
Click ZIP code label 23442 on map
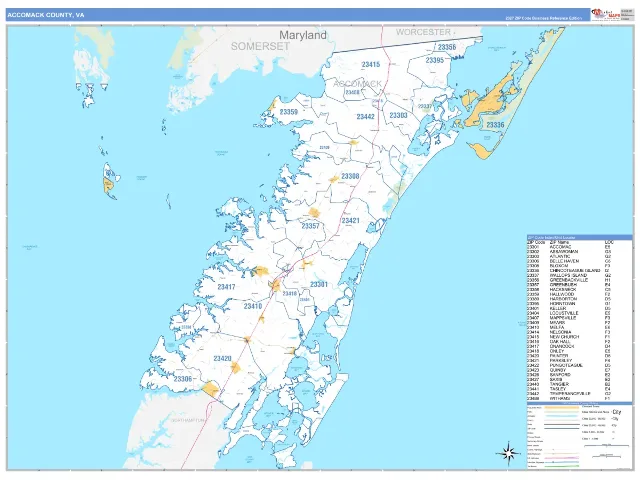(365, 117)
